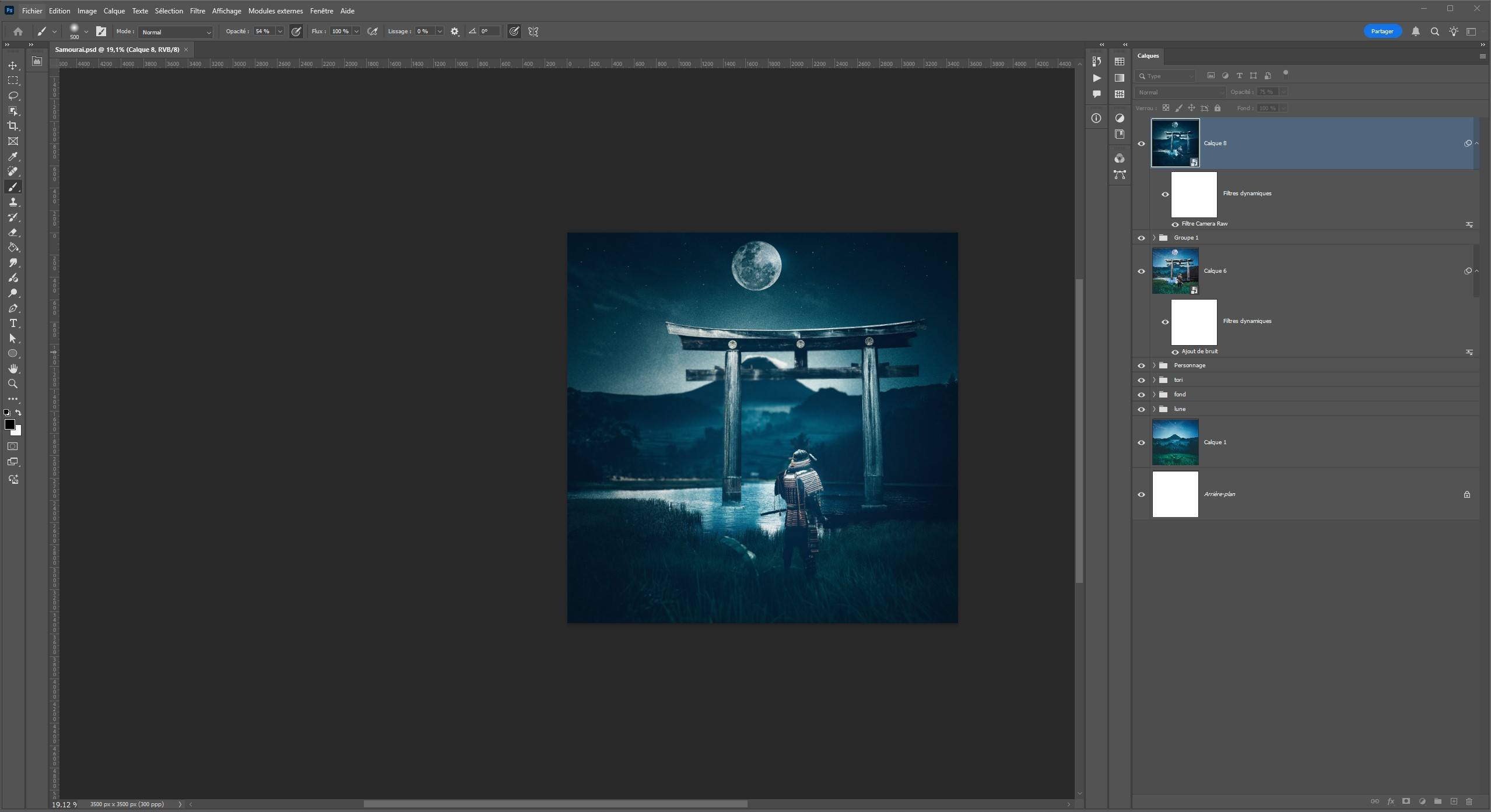Click the Partager button
Screen dimensions: 1491x812
pyautogui.click(x=1381, y=31)
